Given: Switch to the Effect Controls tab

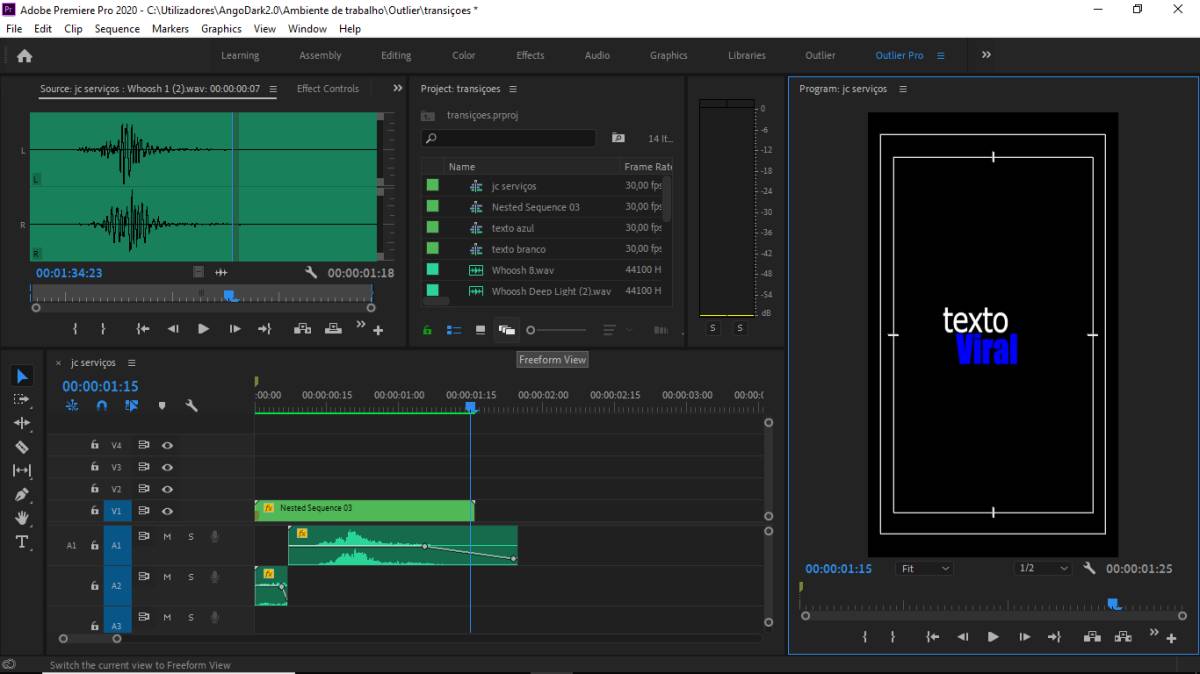Looking at the screenshot, I should (x=328, y=89).
